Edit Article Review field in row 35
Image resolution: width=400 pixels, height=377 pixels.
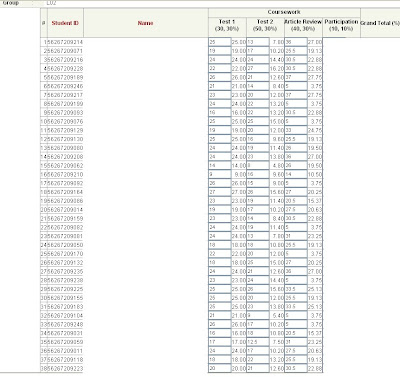coord(296,342)
